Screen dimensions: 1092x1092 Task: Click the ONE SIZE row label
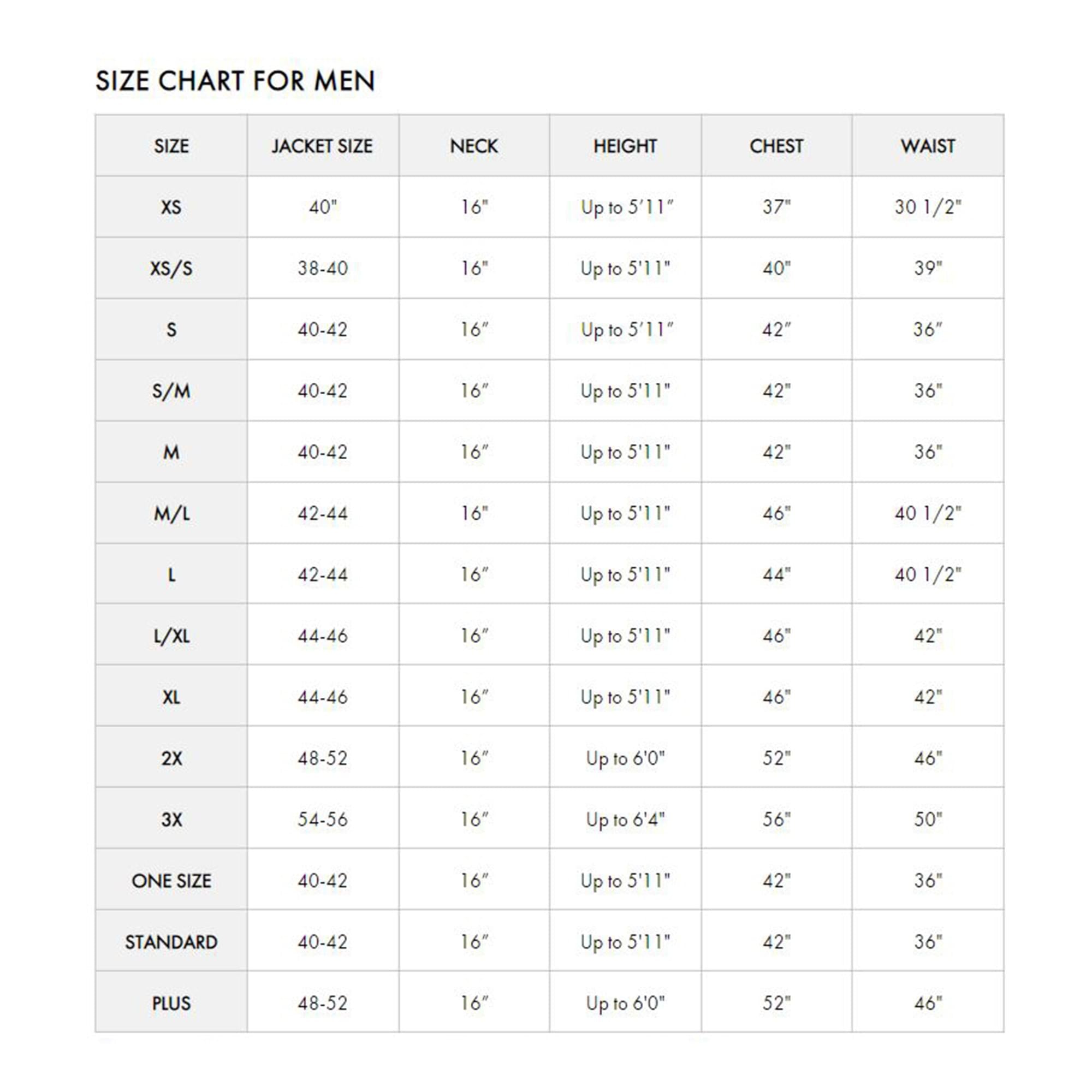171,881
